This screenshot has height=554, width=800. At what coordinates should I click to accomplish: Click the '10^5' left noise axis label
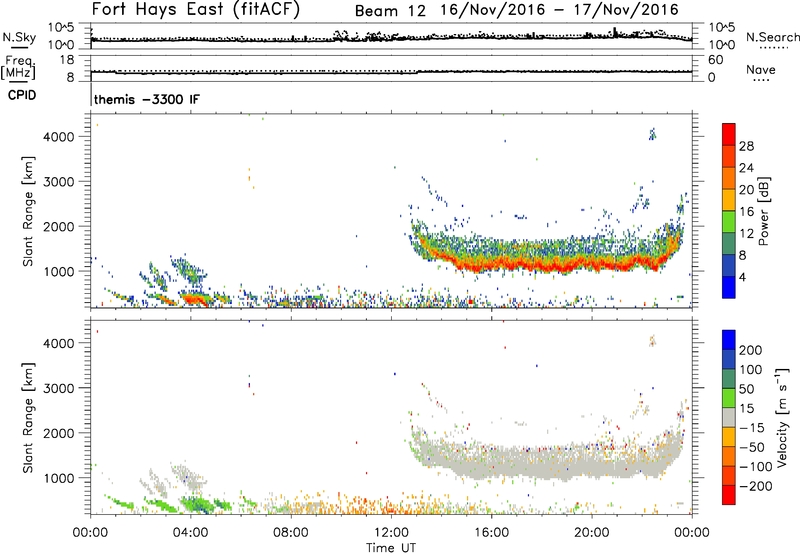pyautogui.click(x=61, y=27)
